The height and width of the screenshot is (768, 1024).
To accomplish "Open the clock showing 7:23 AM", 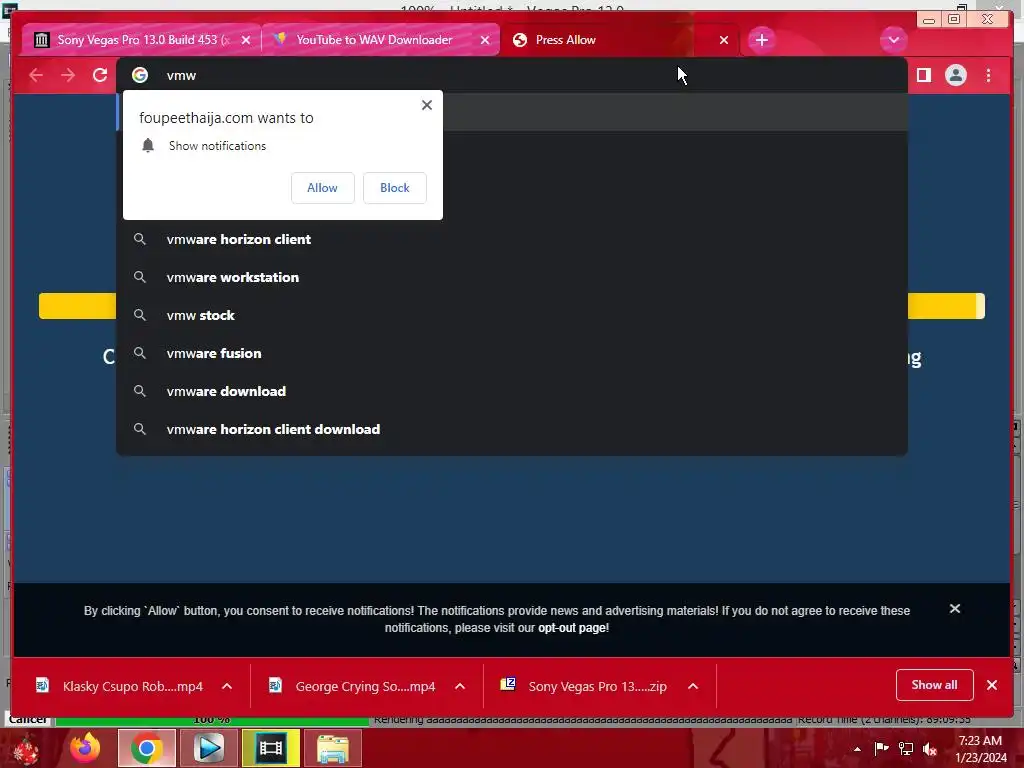I will 981,749.
